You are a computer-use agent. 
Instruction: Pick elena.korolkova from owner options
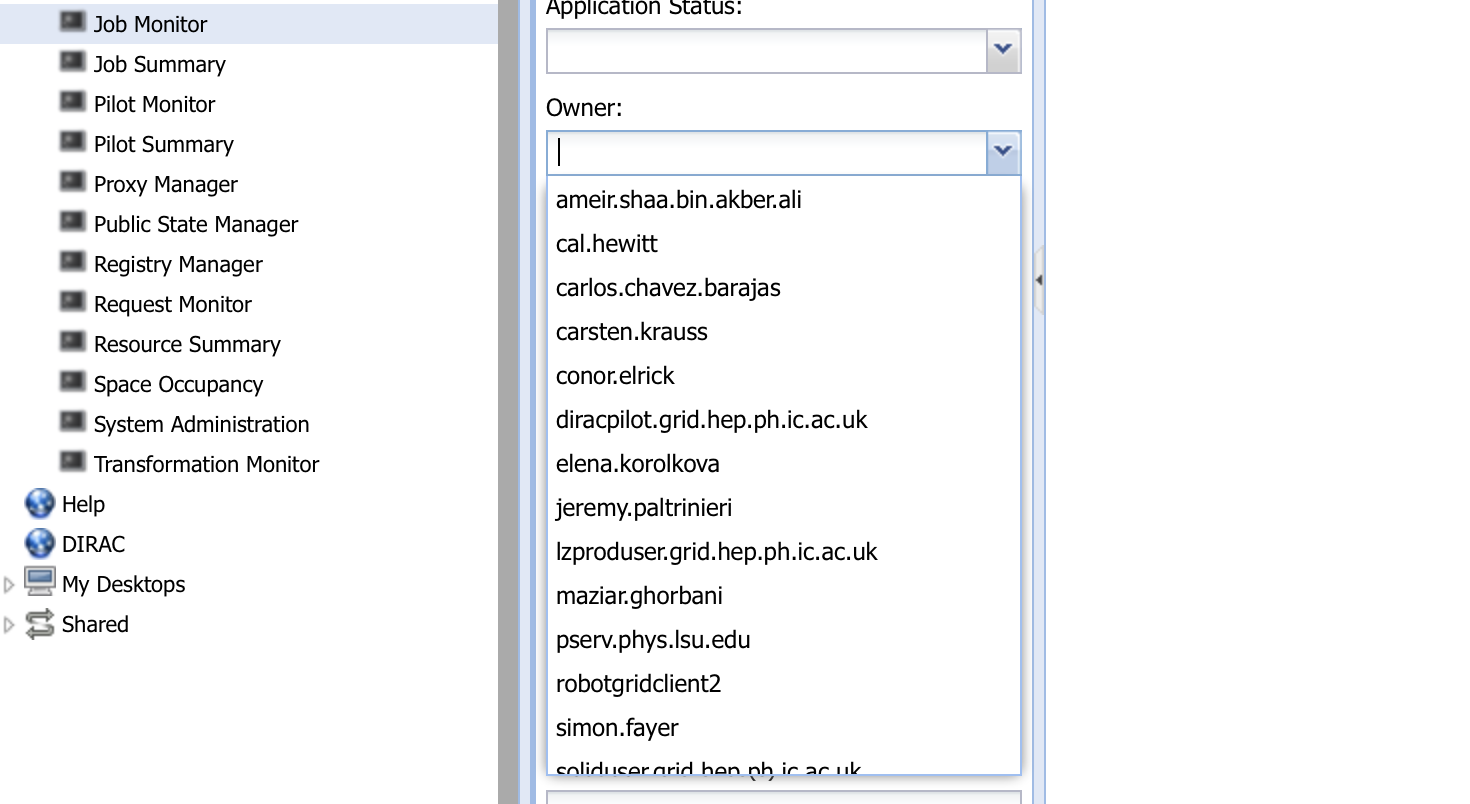637,464
